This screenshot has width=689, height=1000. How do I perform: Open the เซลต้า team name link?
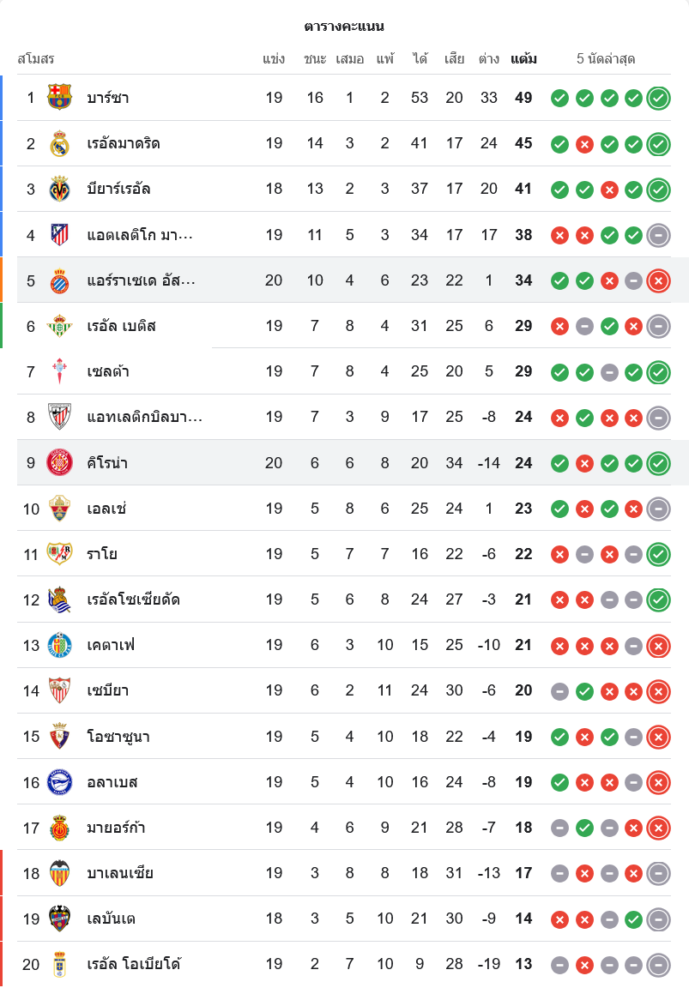pyautogui.click(x=108, y=372)
